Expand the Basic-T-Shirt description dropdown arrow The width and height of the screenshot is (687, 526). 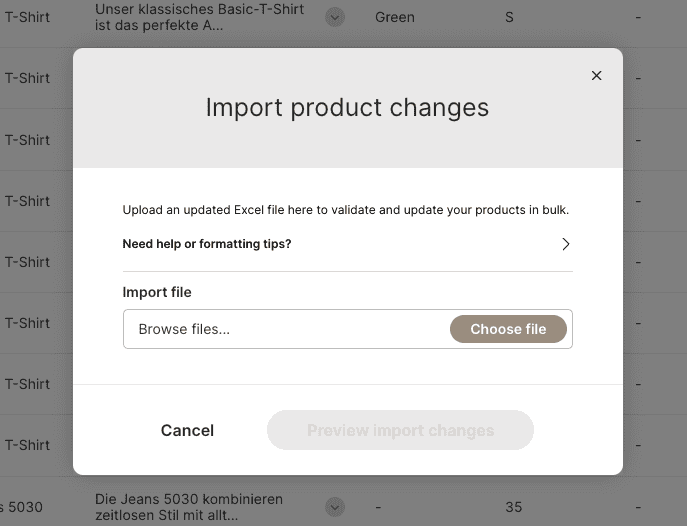click(x=335, y=16)
